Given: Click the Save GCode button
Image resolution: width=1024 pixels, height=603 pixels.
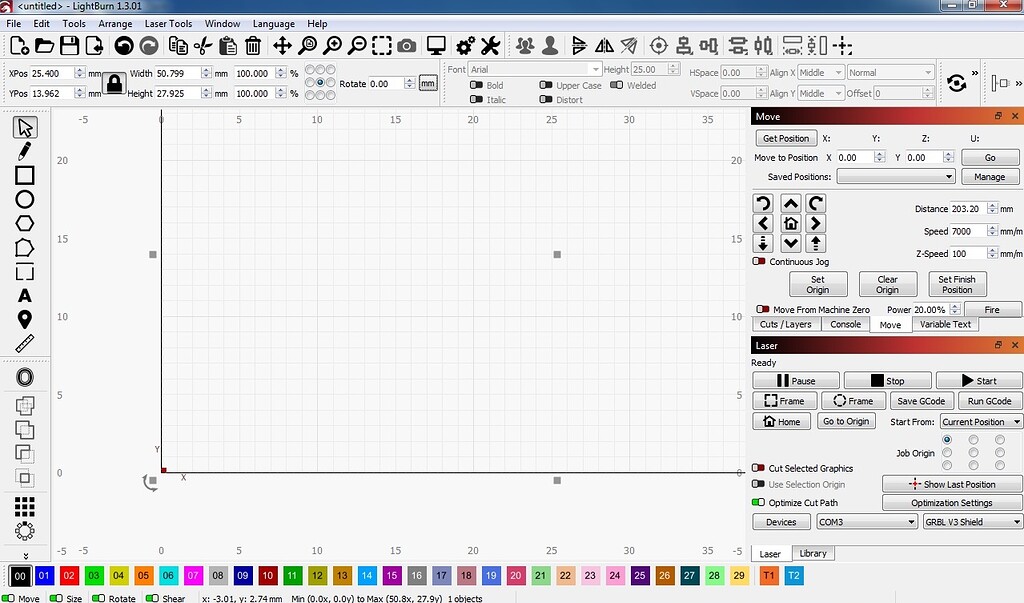Looking at the screenshot, I should (x=920, y=400).
